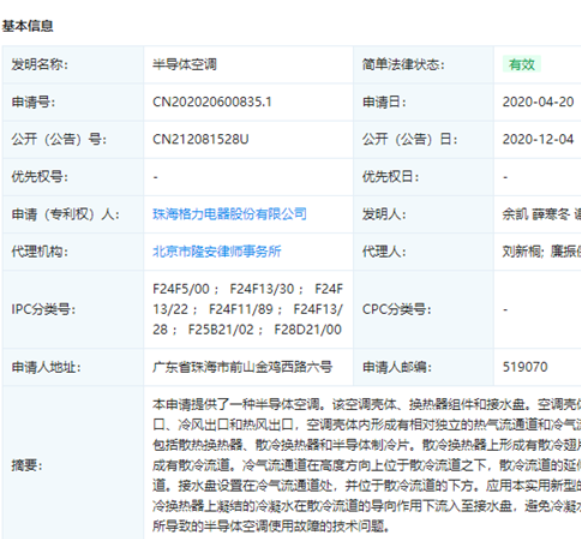Click the 优先权日 label cell
The width and height of the screenshot is (581, 539).
[x=423, y=177]
